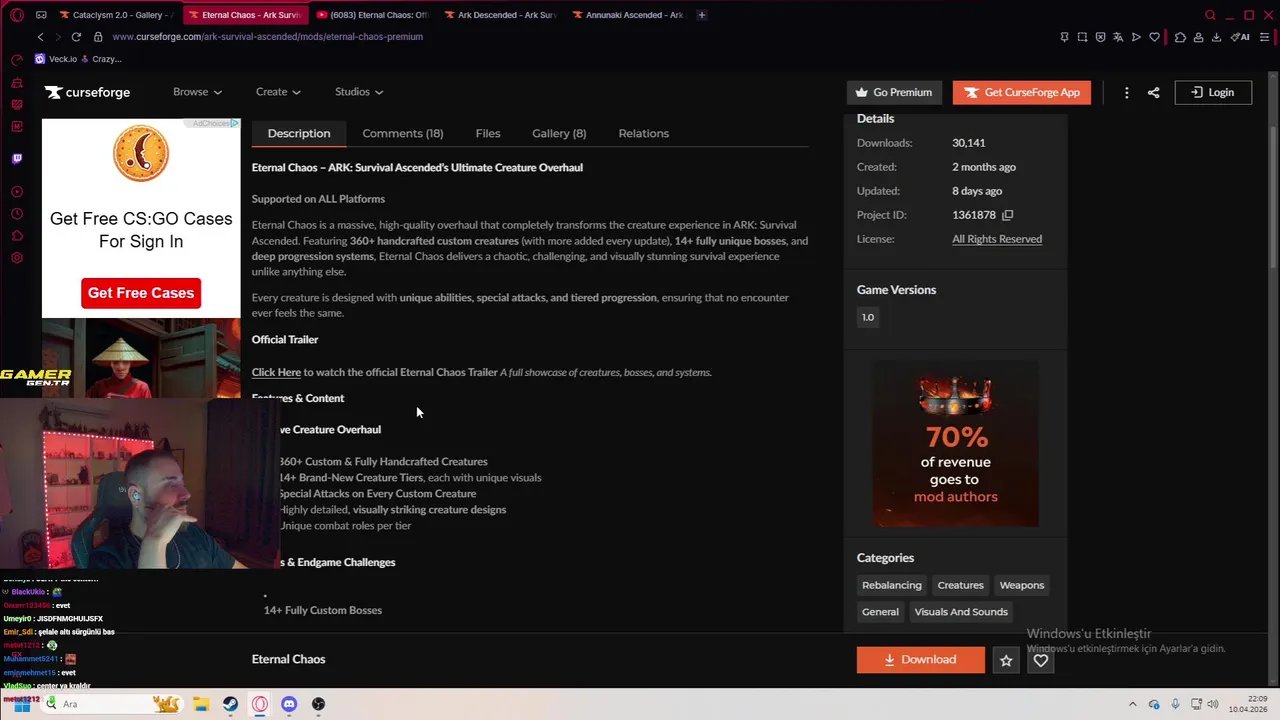Open the browser AI assistant icon

(x=1241, y=37)
